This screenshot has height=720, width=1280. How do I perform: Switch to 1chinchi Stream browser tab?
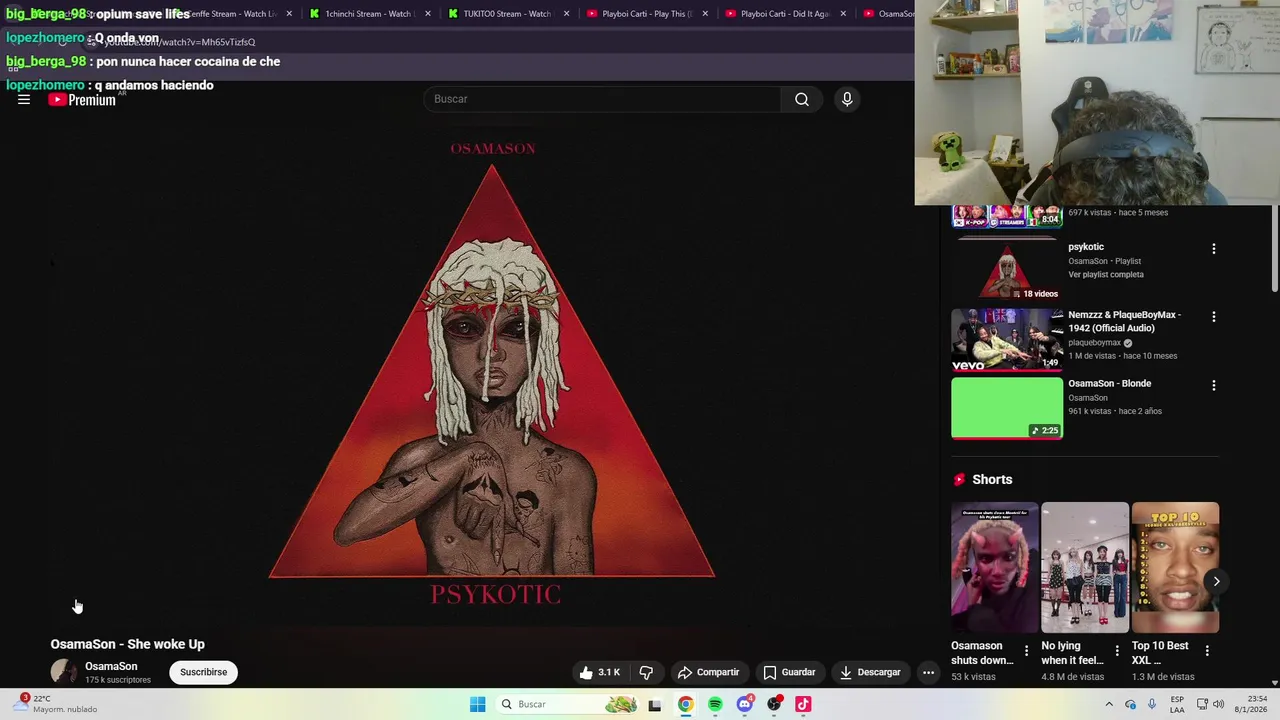366,14
